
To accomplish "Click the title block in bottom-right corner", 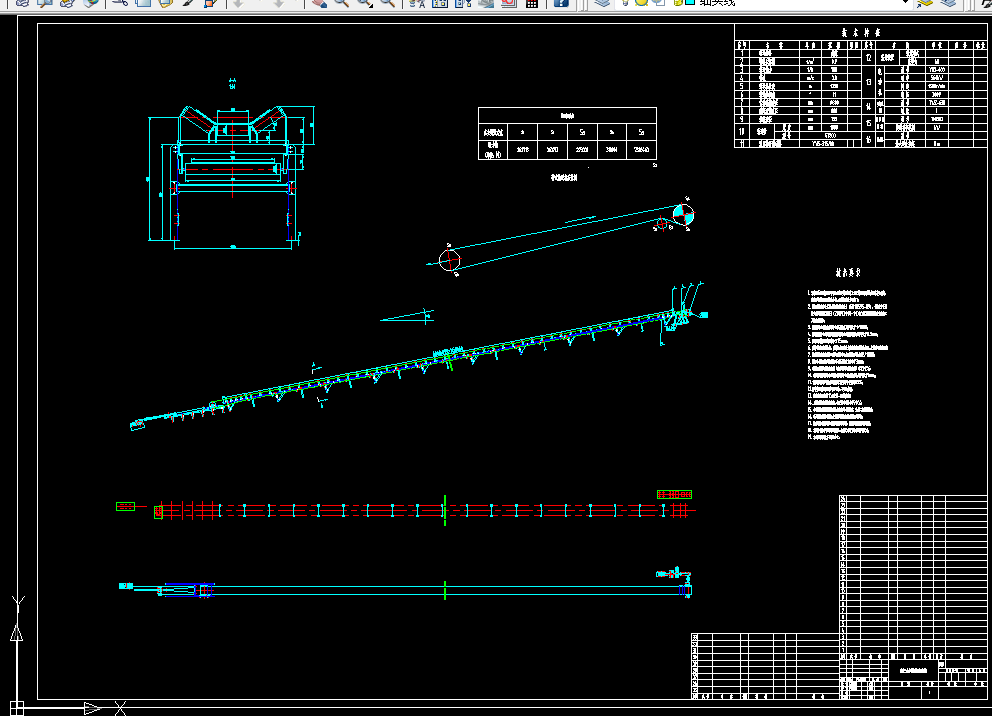I will pyautogui.click(x=914, y=679).
